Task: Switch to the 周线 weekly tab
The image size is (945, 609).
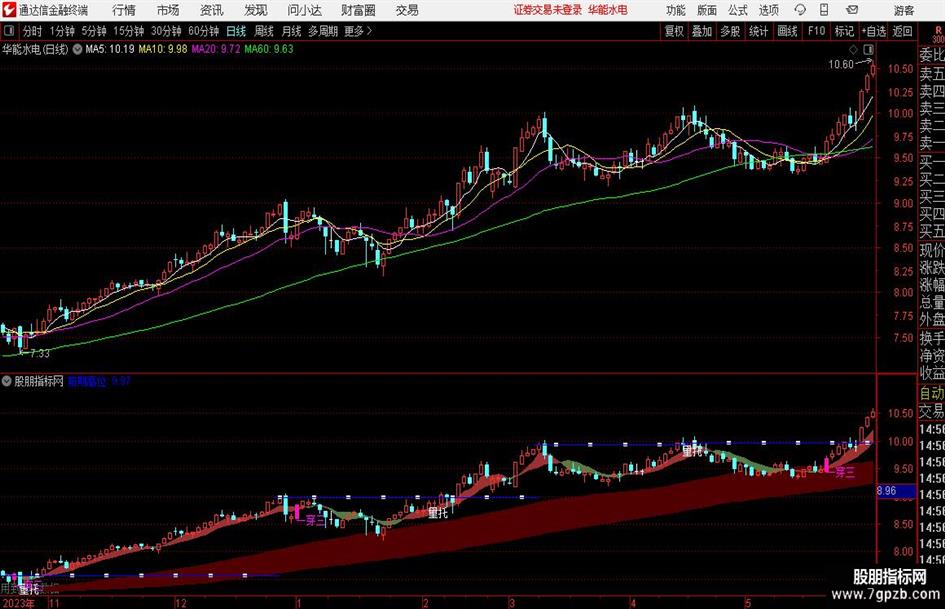Action: (x=264, y=31)
